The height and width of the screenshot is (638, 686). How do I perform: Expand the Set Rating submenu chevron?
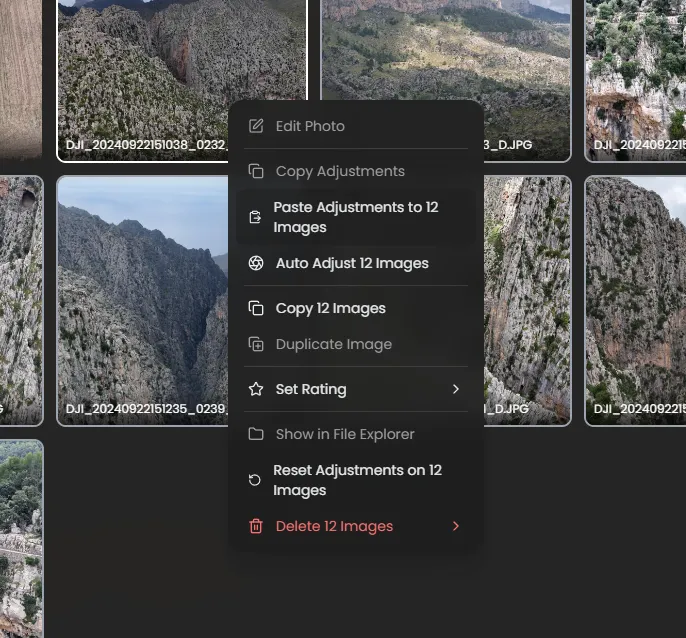(455, 389)
